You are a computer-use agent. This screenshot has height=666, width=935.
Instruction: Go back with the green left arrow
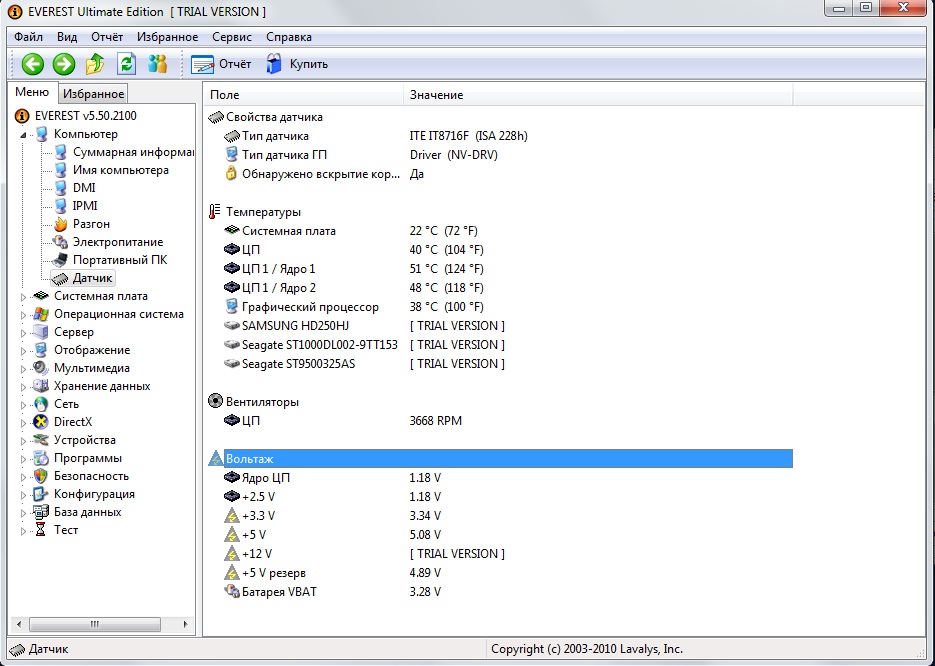coord(33,64)
